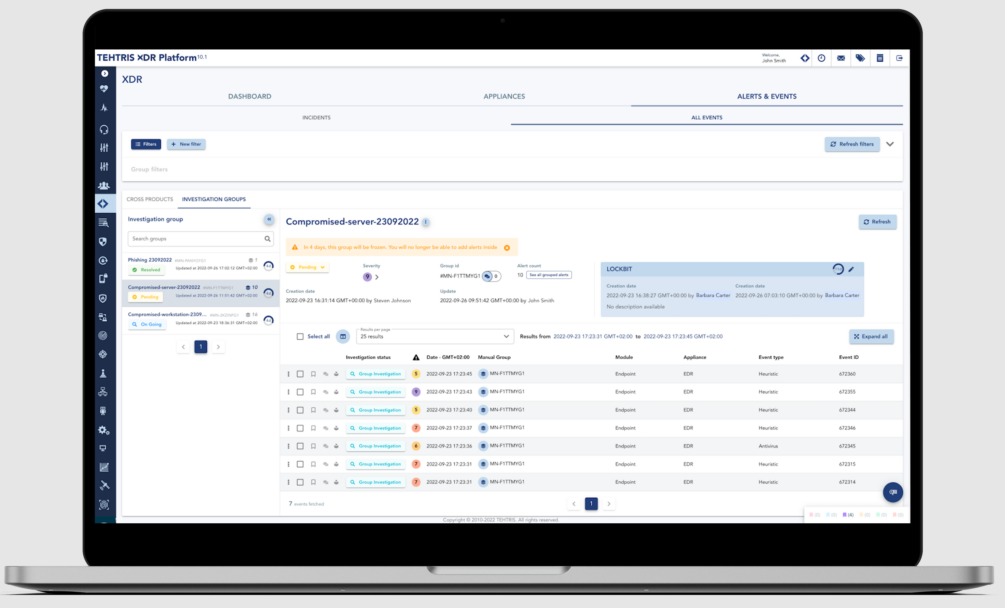Open the chat bubble button bottom right
The image size is (1005, 608).
(893, 492)
